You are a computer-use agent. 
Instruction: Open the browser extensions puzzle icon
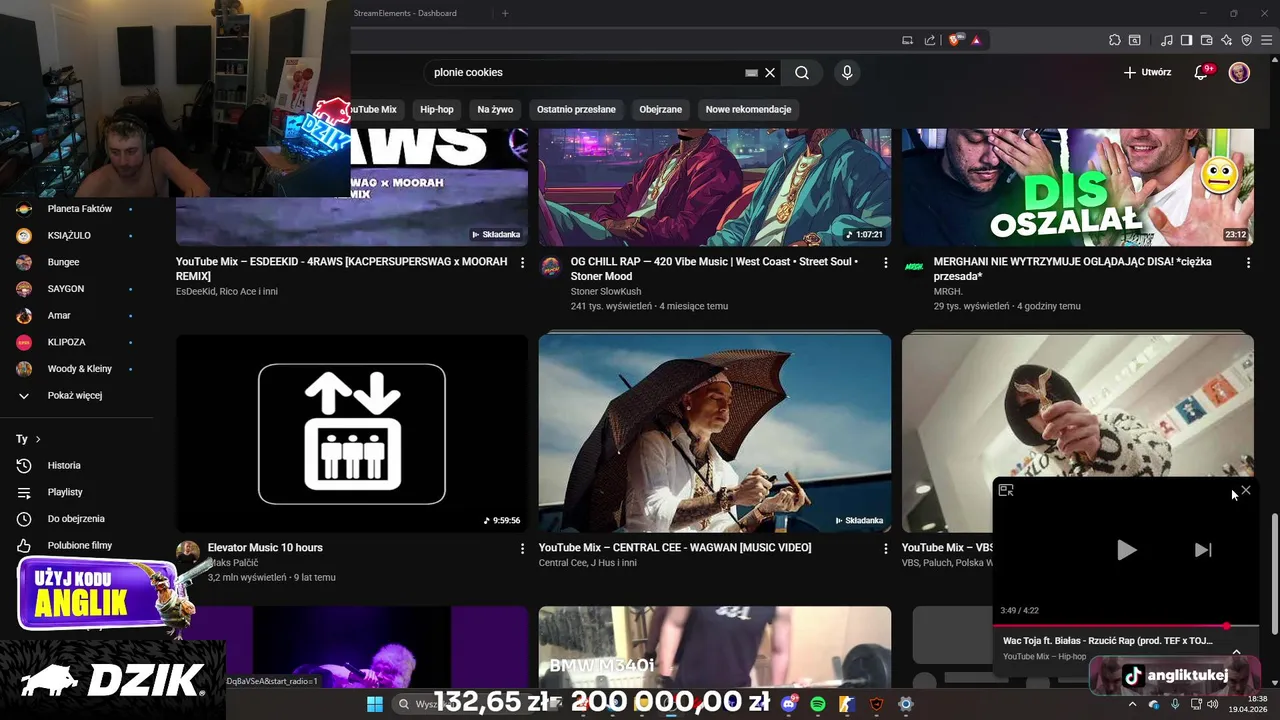pyautogui.click(x=1114, y=40)
